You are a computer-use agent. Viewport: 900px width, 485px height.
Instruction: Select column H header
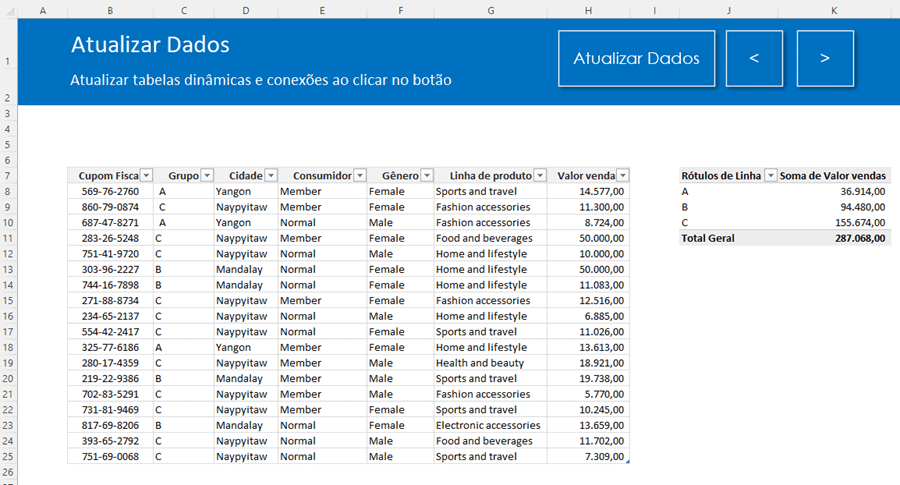tap(588, 10)
